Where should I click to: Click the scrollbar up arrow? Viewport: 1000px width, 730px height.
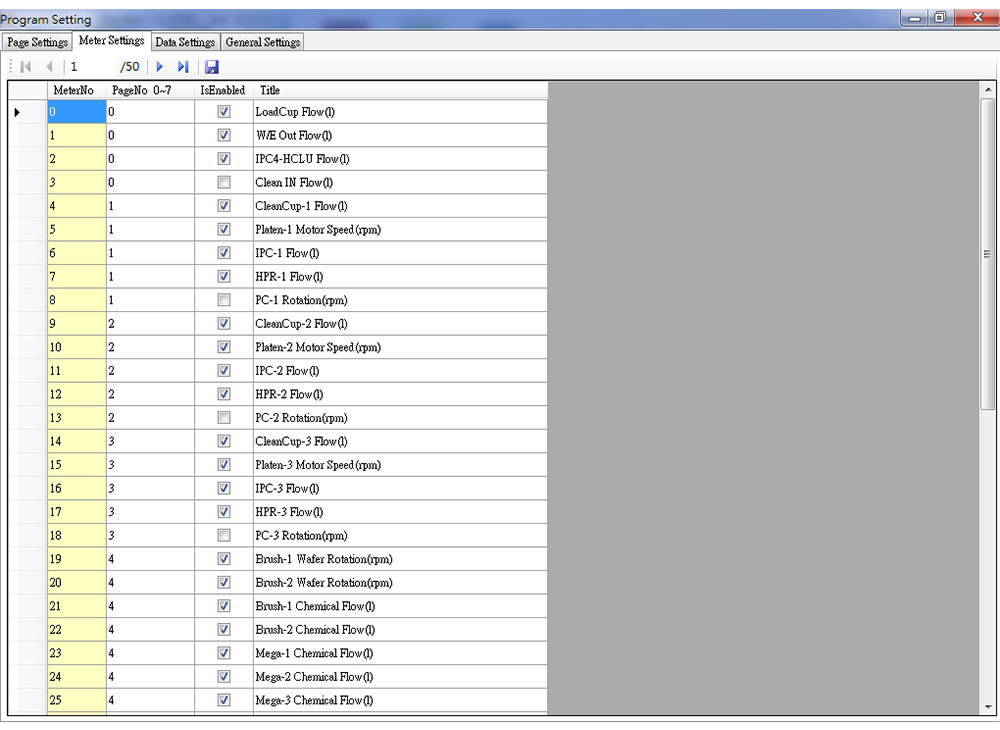(x=988, y=90)
